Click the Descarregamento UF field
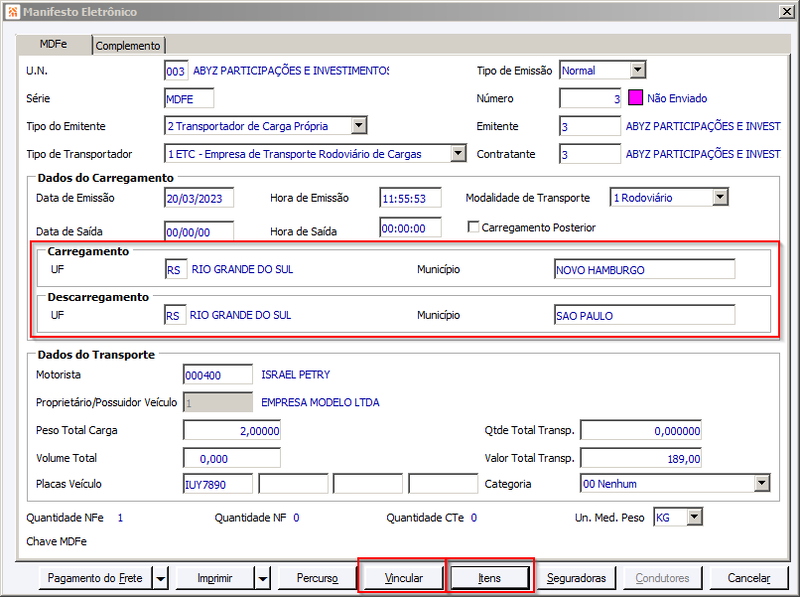The image size is (800, 597). [175, 315]
